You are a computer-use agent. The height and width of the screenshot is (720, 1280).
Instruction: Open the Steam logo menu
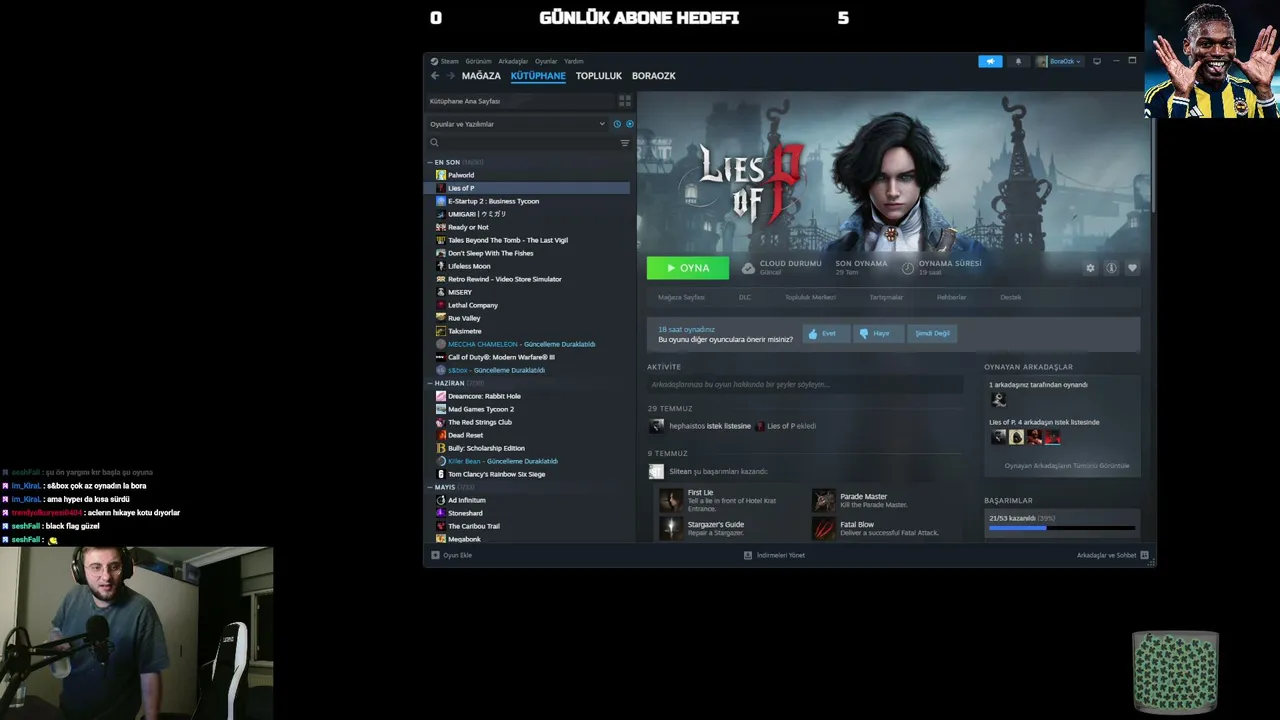click(x=434, y=61)
